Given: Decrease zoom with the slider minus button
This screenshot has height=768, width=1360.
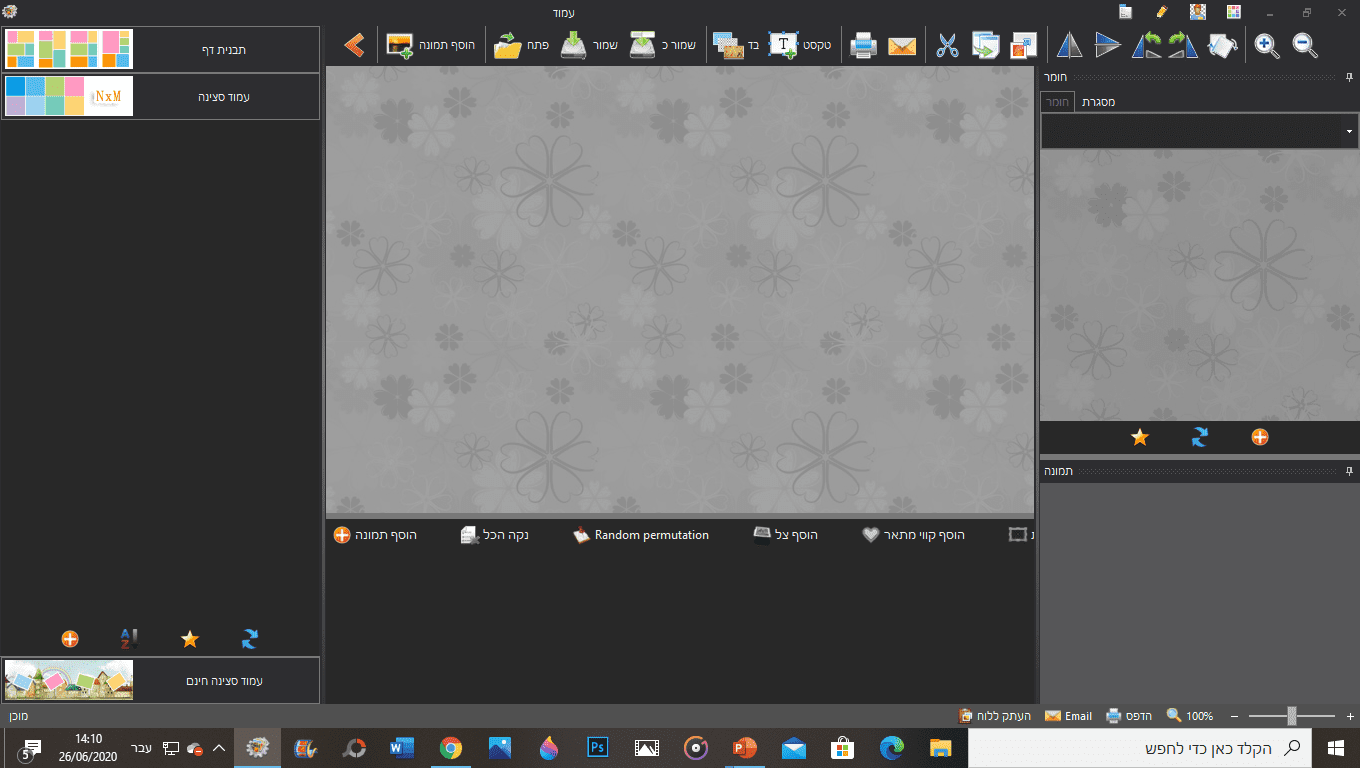Looking at the screenshot, I should click(1234, 716).
